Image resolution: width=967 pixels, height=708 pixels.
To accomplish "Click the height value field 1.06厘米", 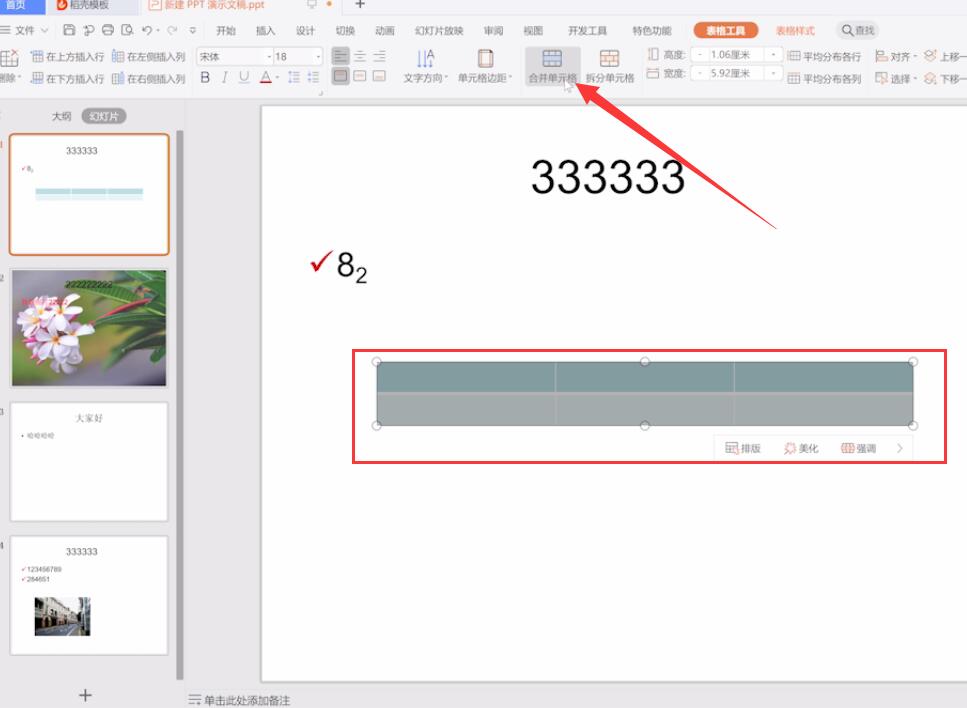I will click(735, 55).
